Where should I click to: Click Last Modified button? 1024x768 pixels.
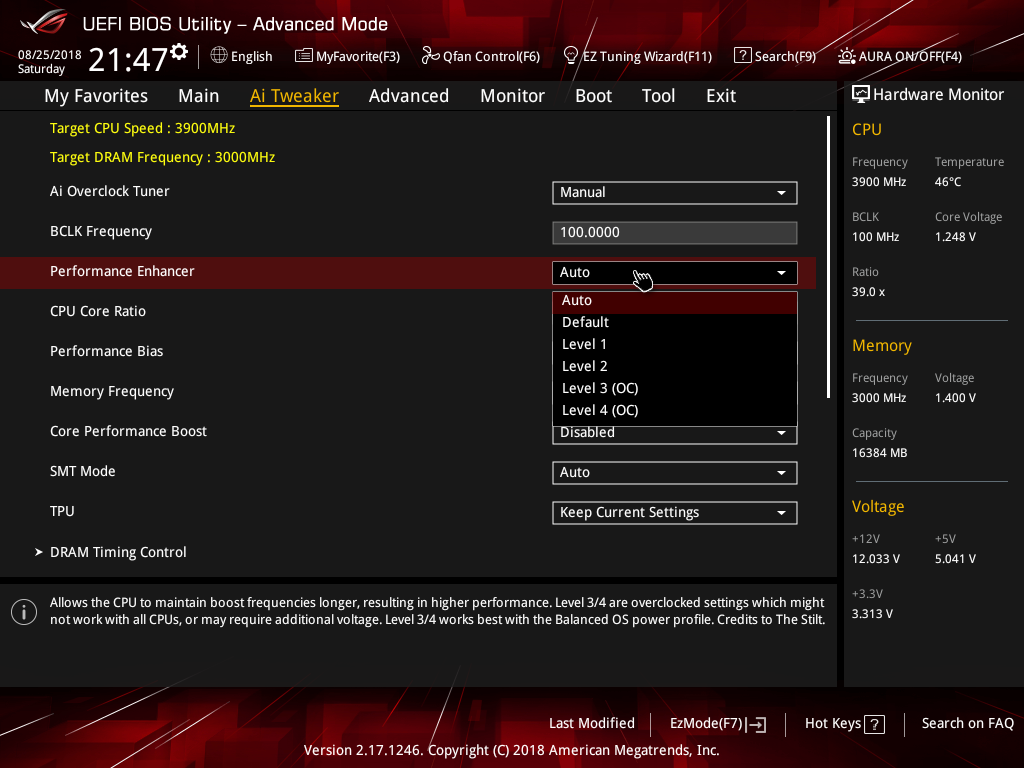pos(592,724)
